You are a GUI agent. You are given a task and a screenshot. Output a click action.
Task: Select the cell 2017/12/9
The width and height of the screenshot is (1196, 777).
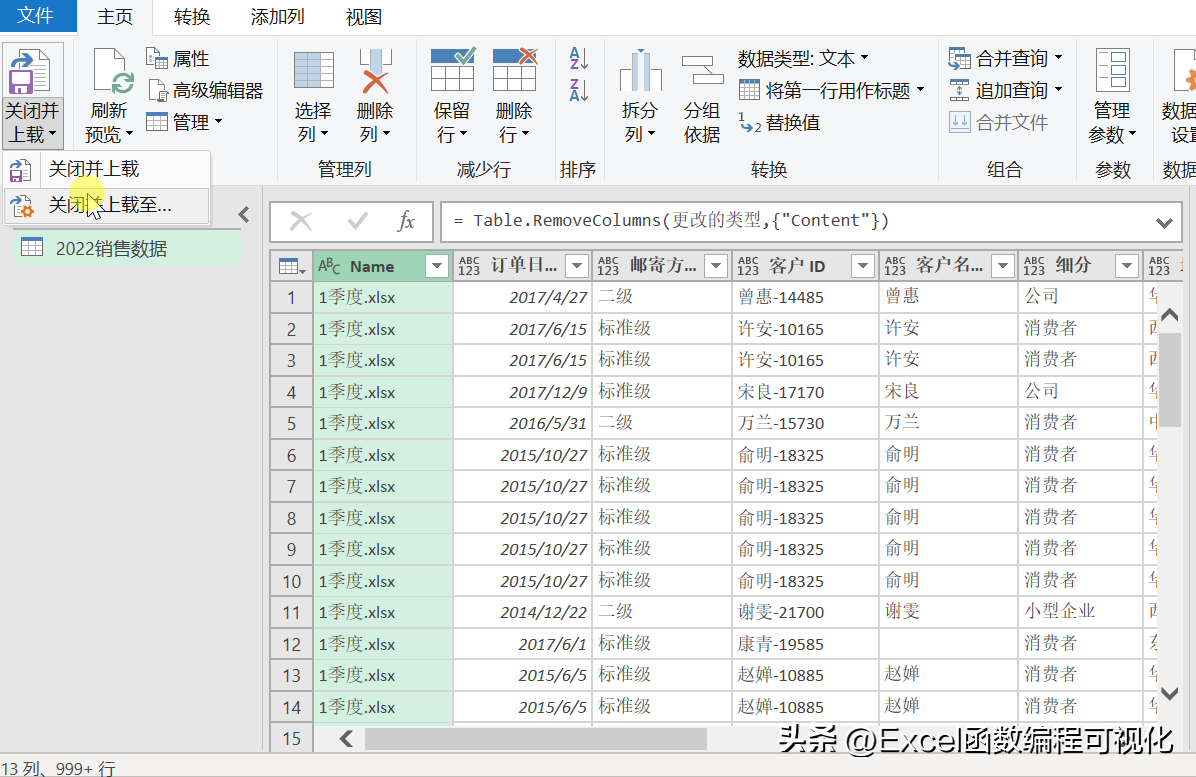pyautogui.click(x=522, y=392)
